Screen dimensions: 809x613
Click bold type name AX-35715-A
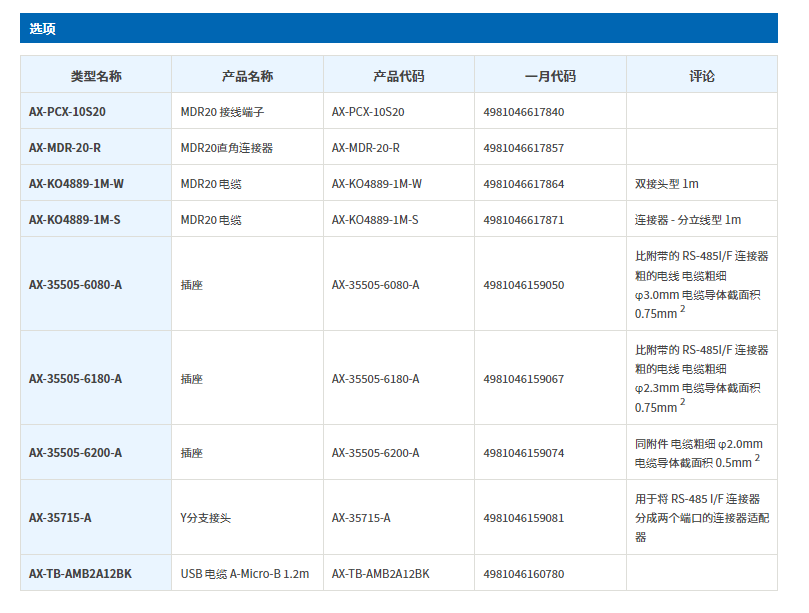pyautogui.click(x=60, y=518)
